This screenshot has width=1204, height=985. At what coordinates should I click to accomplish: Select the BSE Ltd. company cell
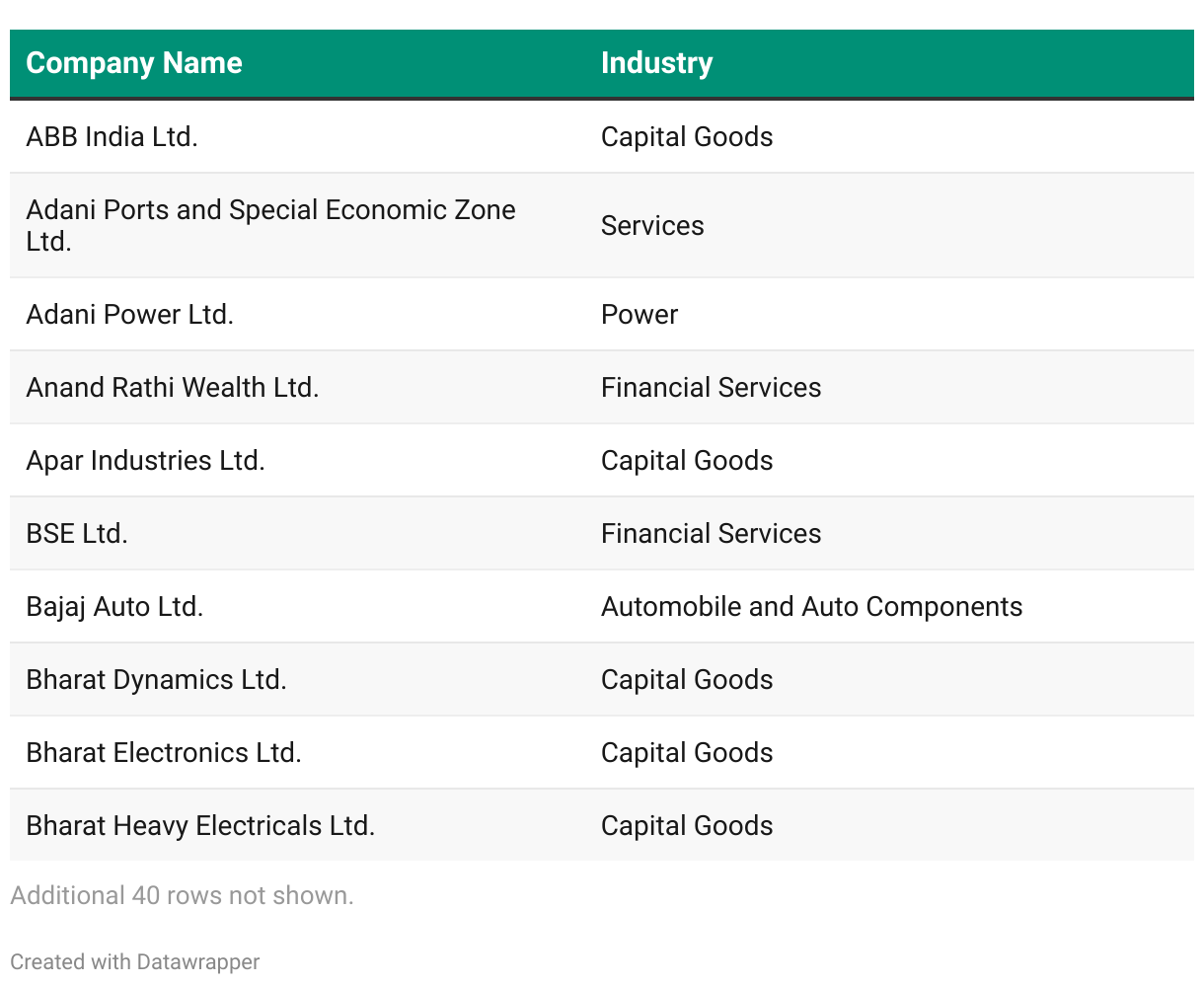pyautogui.click(x=77, y=533)
